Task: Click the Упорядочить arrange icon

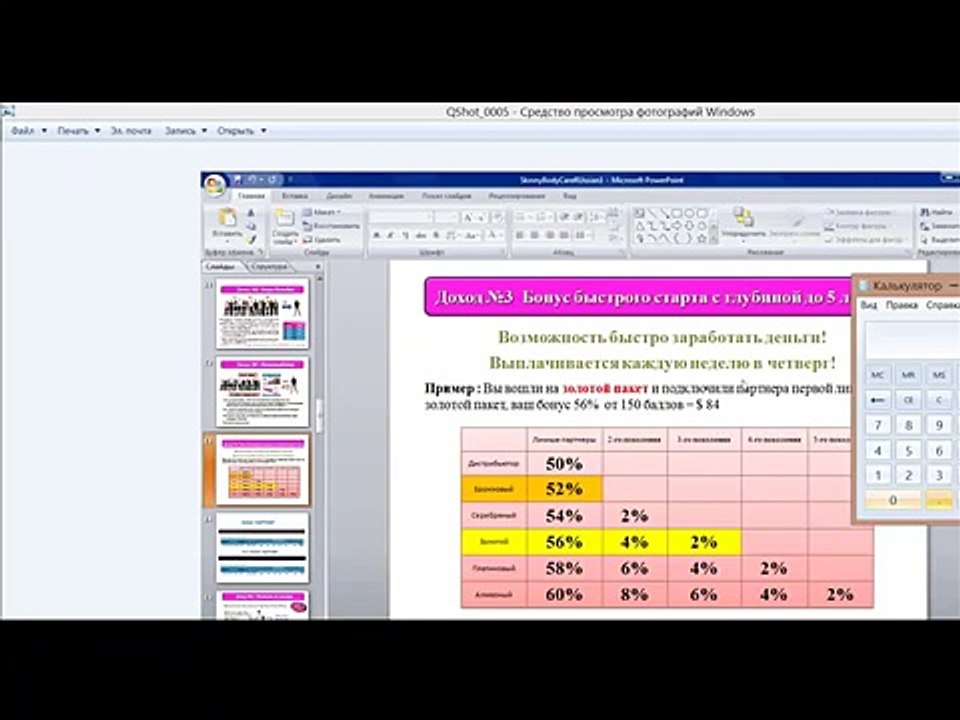Action: (744, 217)
